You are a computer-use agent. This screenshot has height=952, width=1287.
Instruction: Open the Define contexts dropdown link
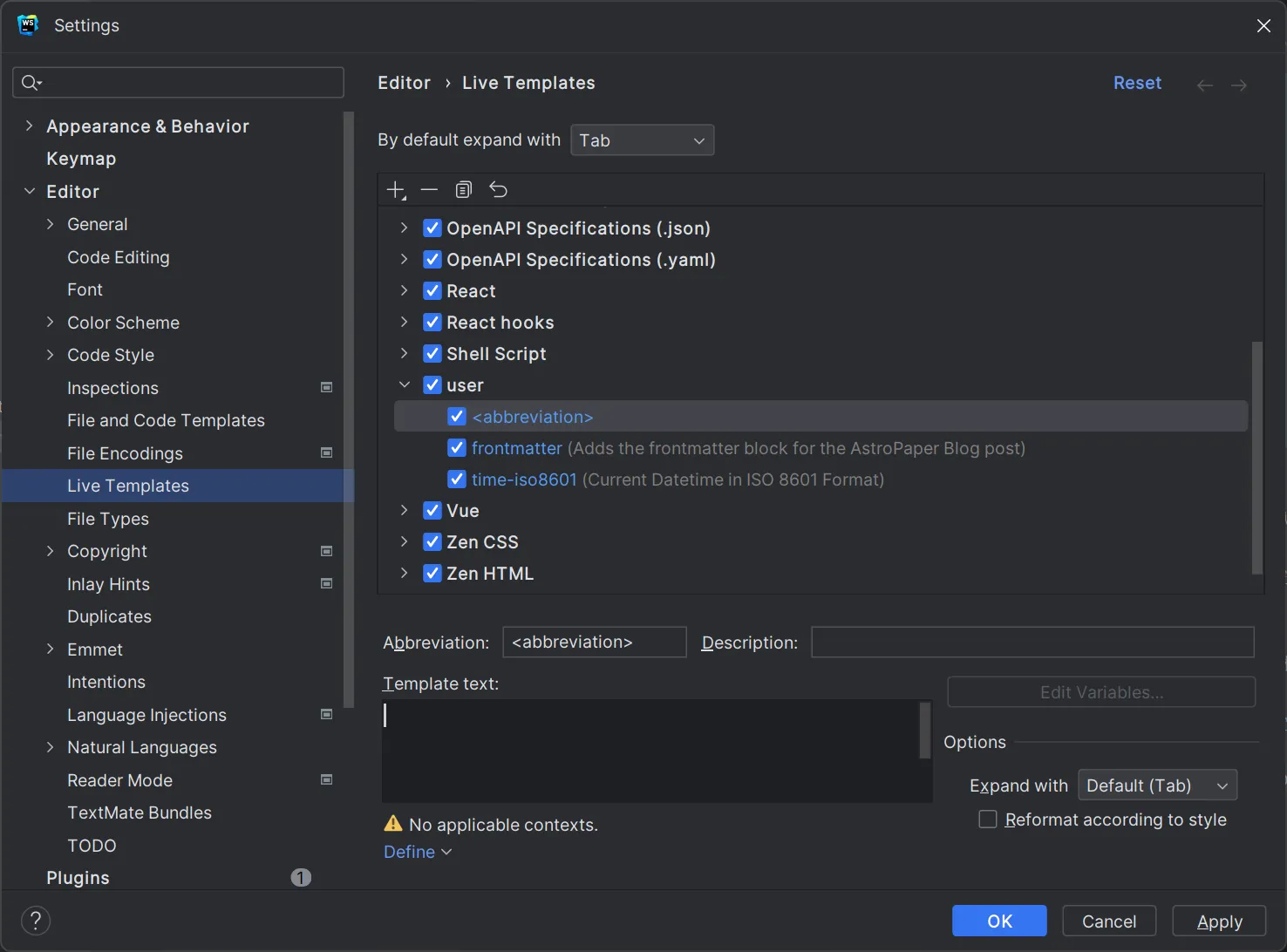click(418, 852)
